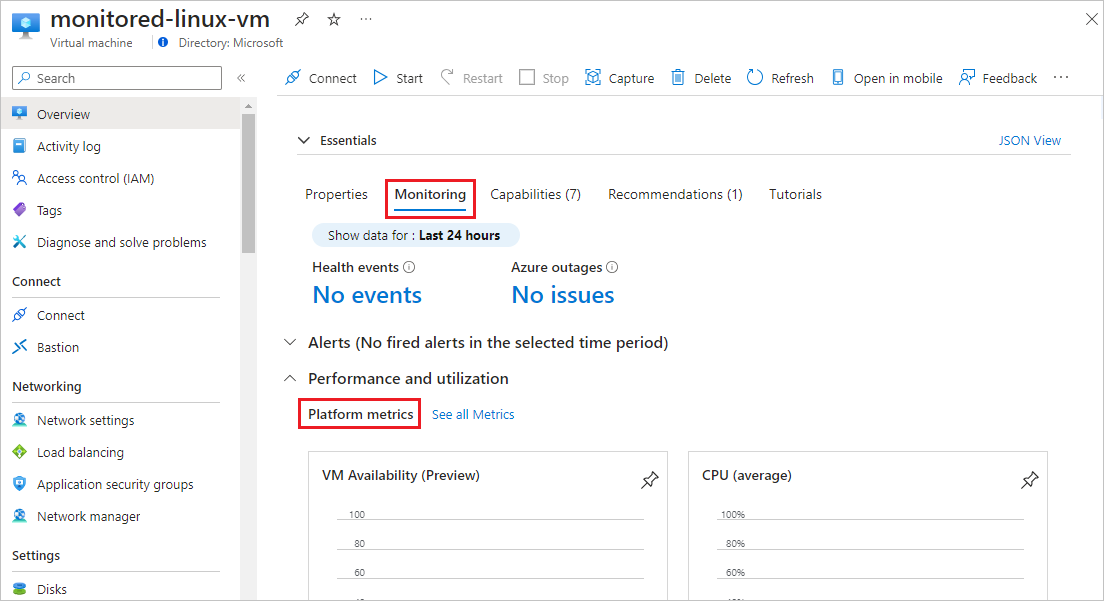Collapse the Essentials section

[304, 140]
